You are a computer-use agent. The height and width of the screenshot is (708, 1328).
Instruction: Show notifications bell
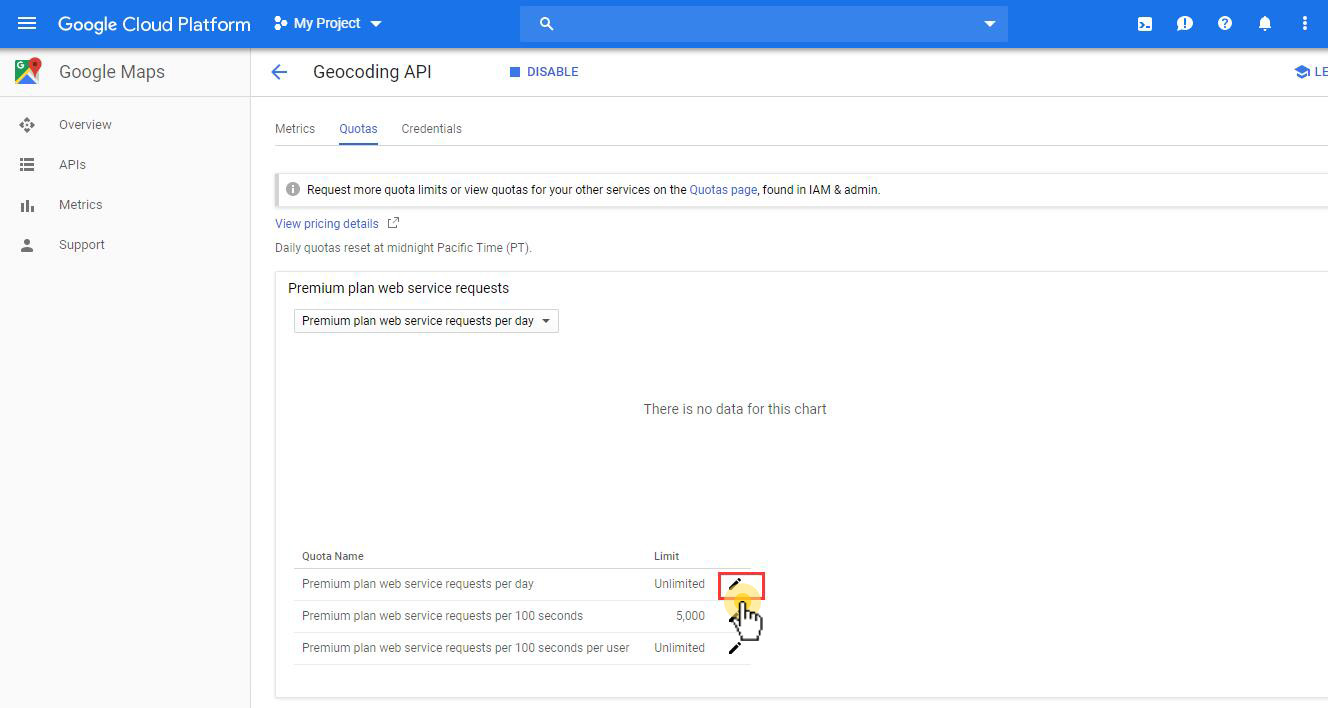click(1265, 24)
